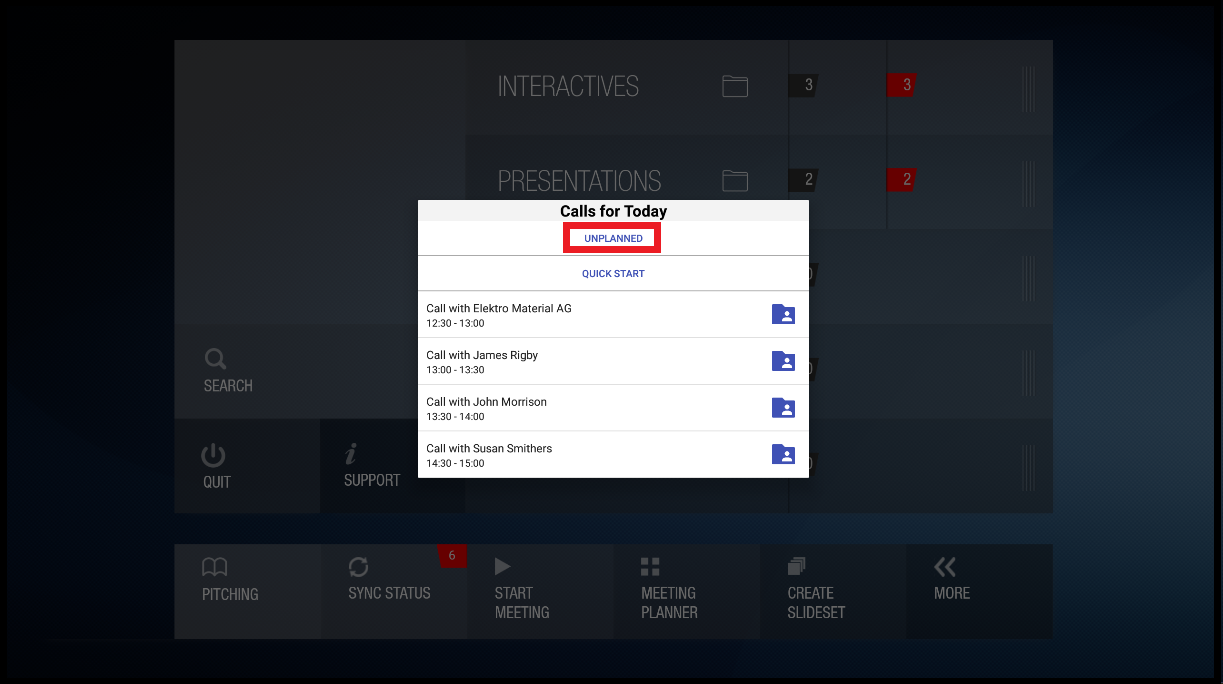This screenshot has height=684, width=1223.
Task: Open the Interactives folder
Action: (x=735, y=86)
